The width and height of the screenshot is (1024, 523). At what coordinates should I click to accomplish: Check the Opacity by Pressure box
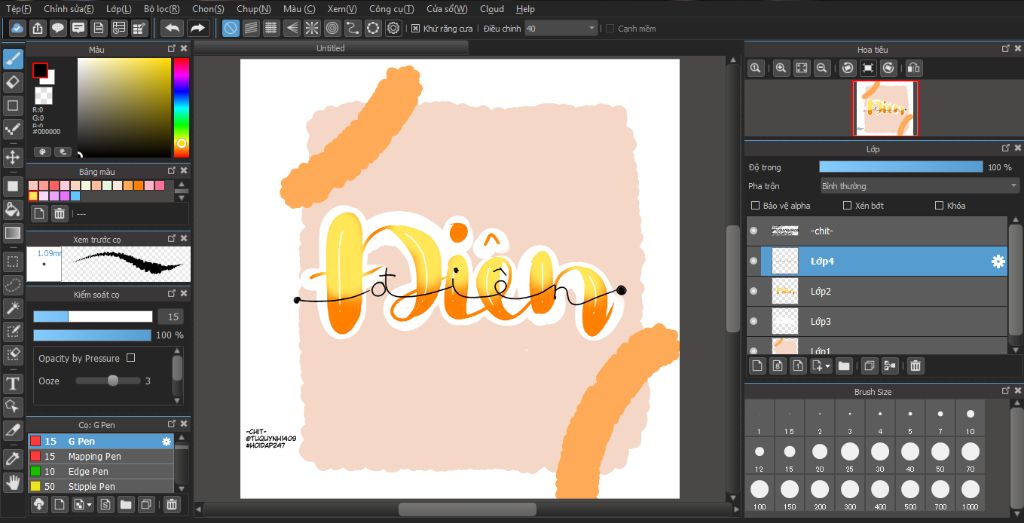pyautogui.click(x=131, y=358)
